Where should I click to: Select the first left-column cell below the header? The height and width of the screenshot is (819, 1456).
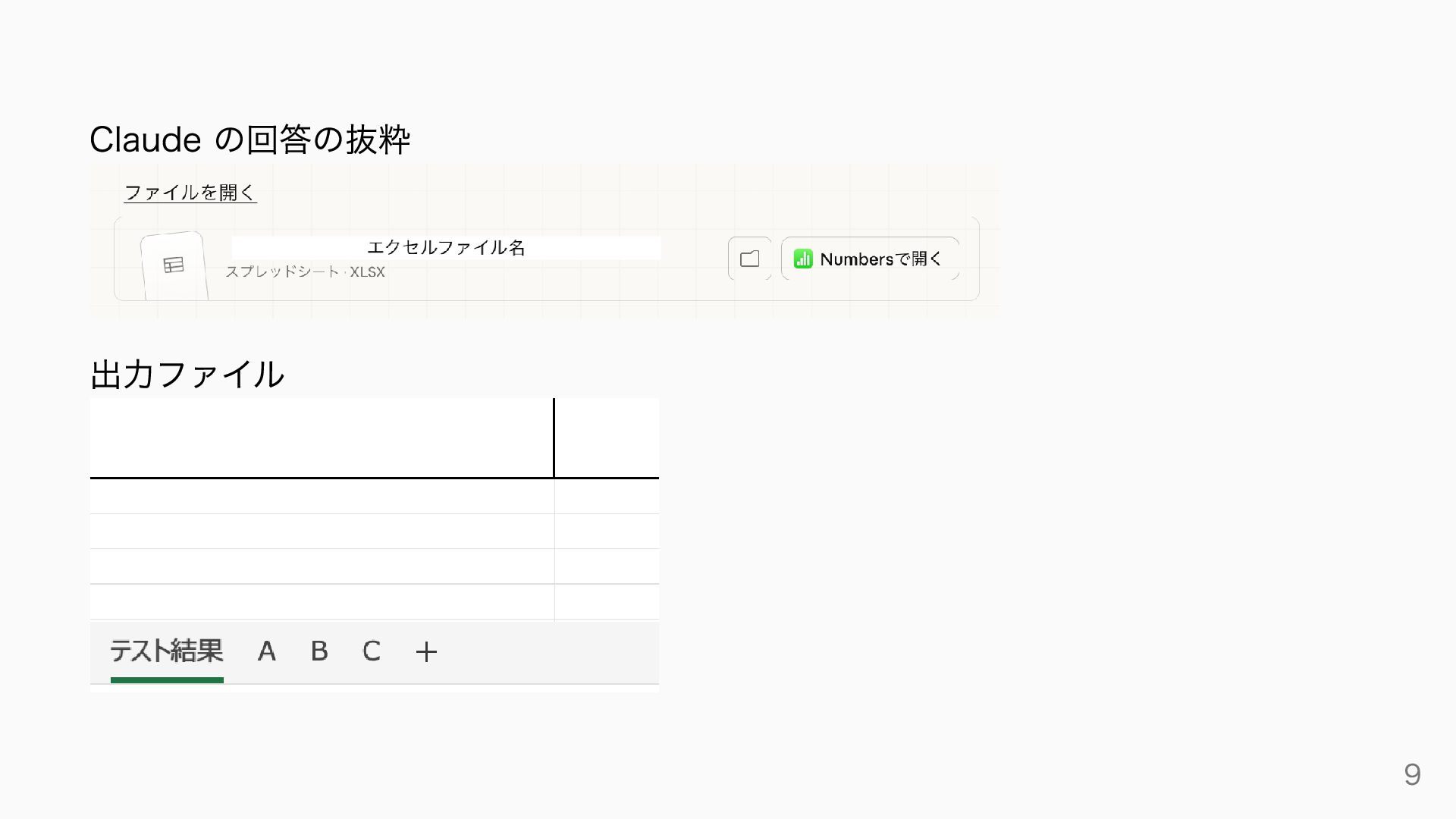(322, 496)
